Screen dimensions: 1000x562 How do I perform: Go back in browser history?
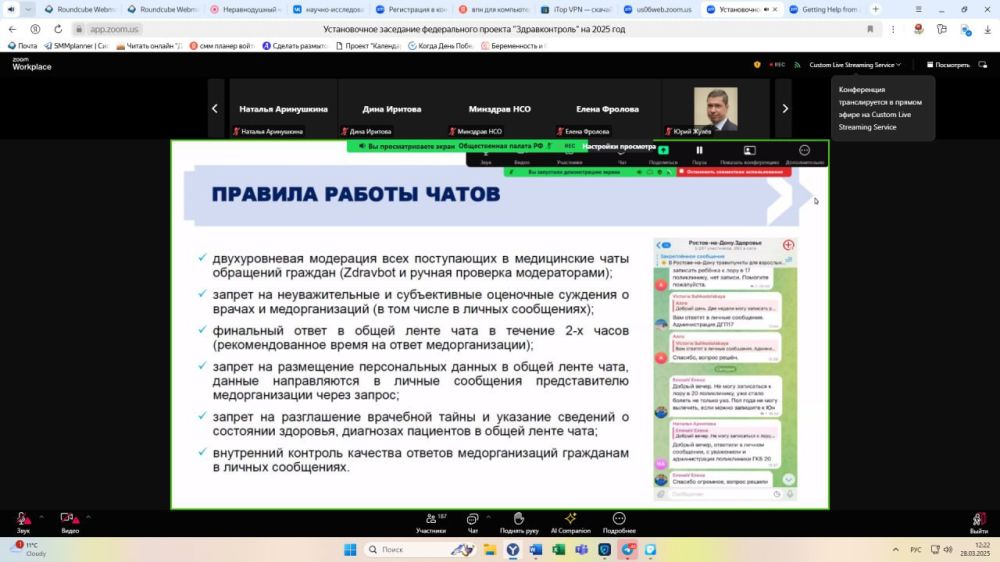(x=12, y=29)
